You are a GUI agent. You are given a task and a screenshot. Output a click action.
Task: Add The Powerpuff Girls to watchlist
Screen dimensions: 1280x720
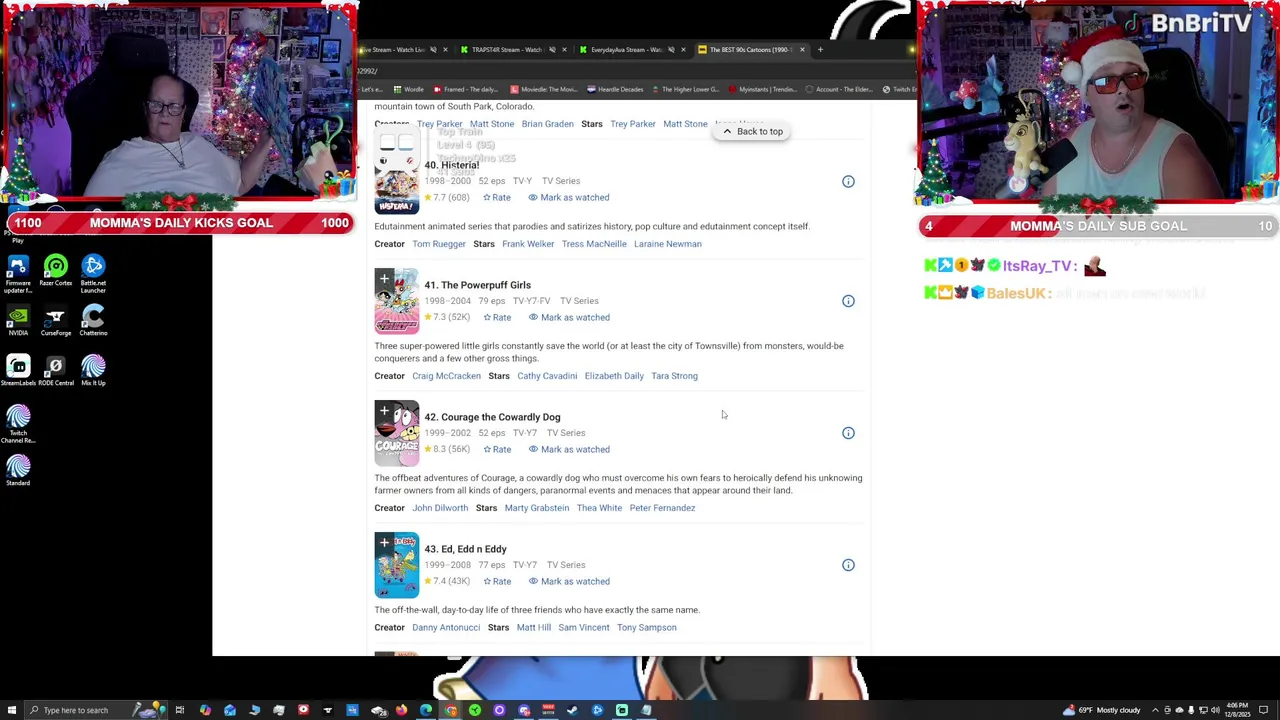(x=384, y=279)
